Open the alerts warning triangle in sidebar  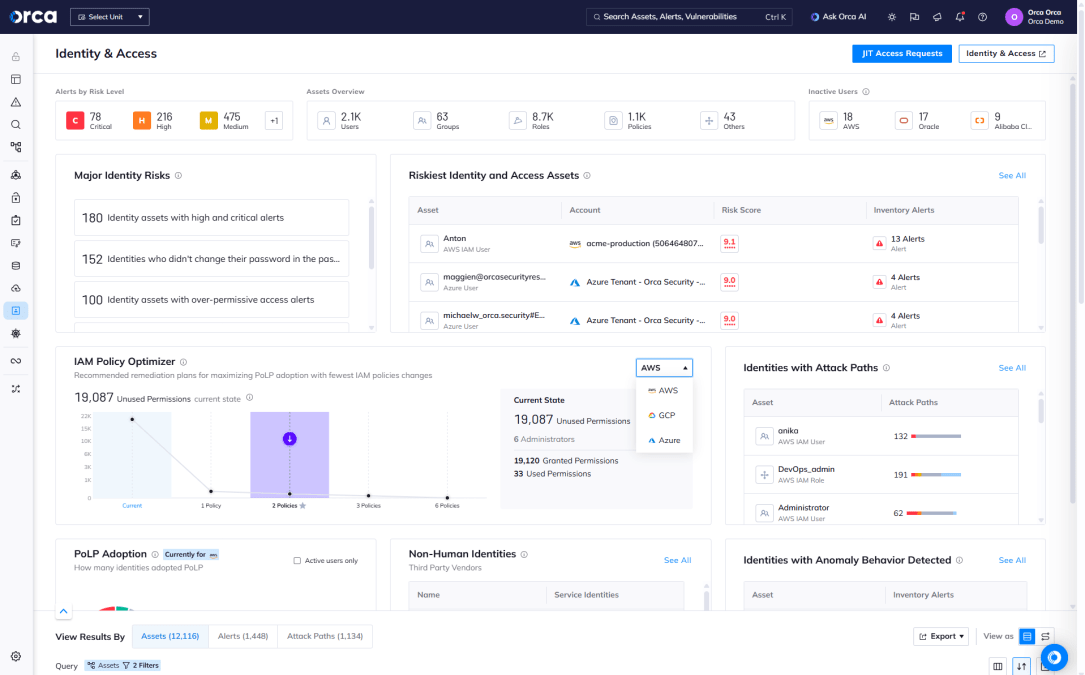tap(16, 102)
